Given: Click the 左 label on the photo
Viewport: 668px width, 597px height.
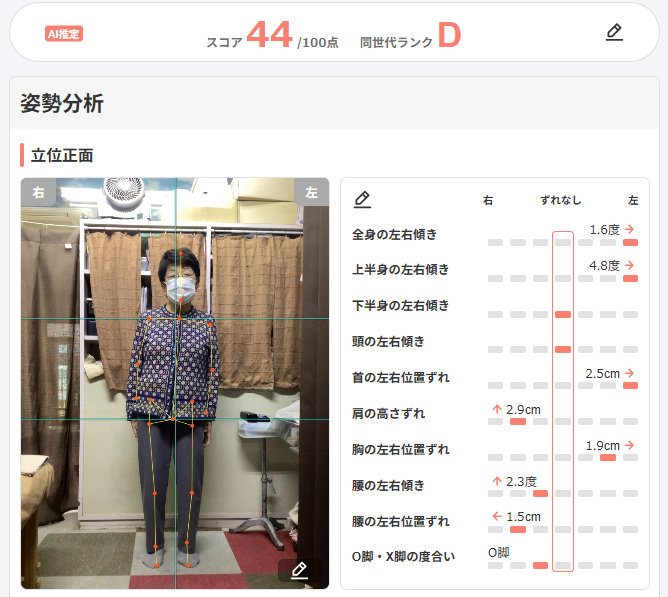Looking at the screenshot, I should click(311, 192).
